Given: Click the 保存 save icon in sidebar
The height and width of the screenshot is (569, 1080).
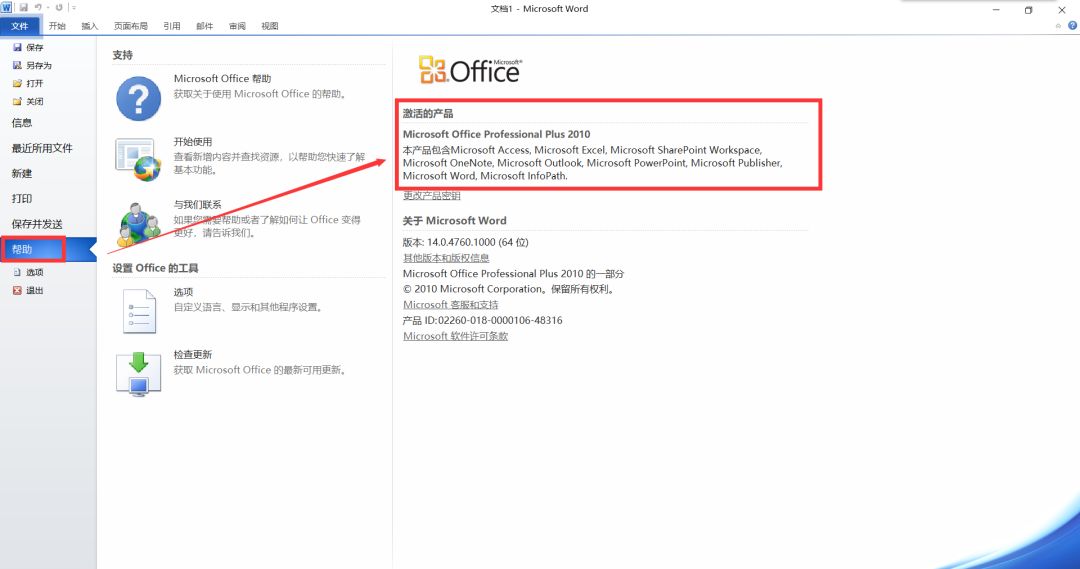Looking at the screenshot, I should point(17,48).
